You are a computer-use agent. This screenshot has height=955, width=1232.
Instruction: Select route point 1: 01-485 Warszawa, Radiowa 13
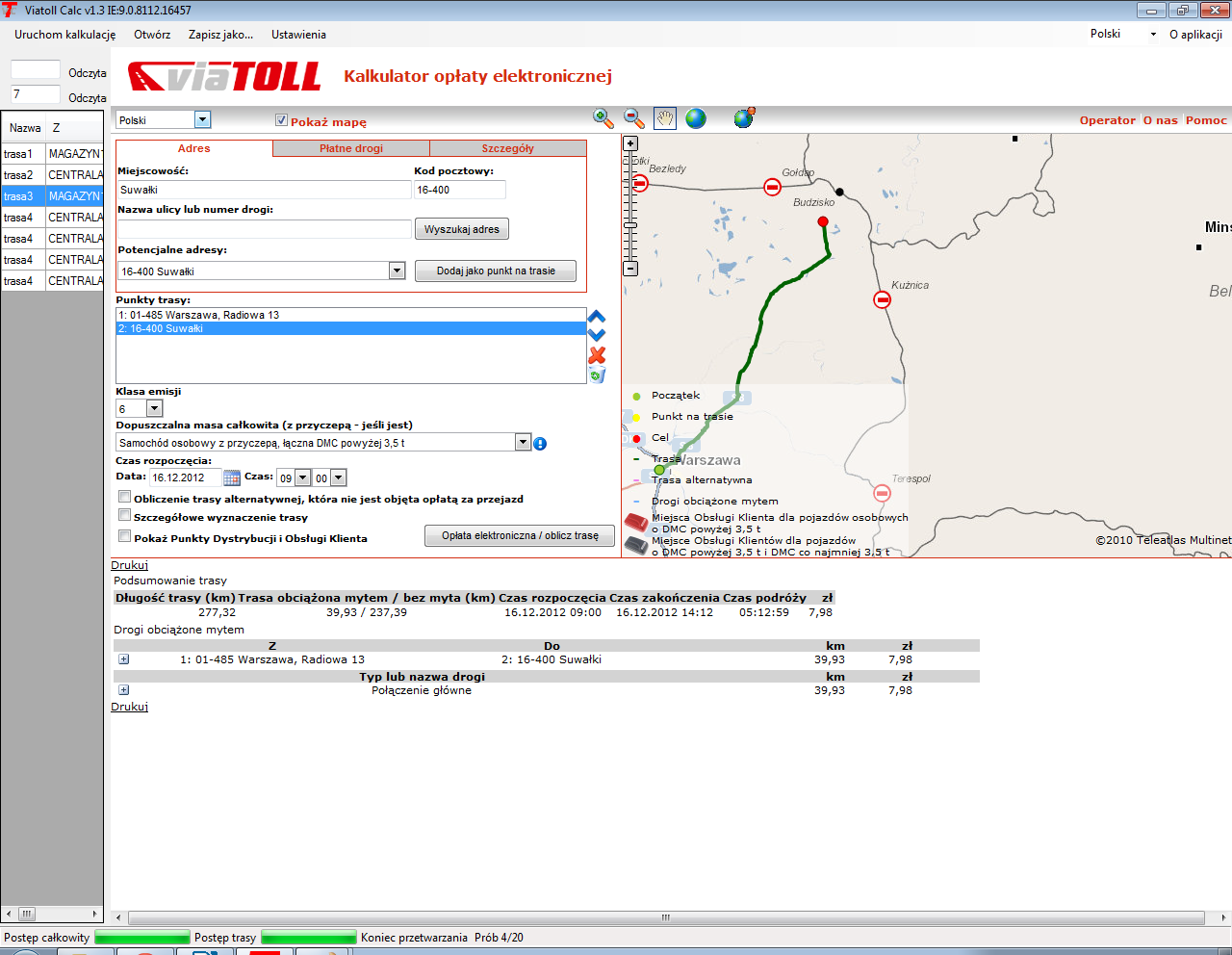[x=351, y=315]
